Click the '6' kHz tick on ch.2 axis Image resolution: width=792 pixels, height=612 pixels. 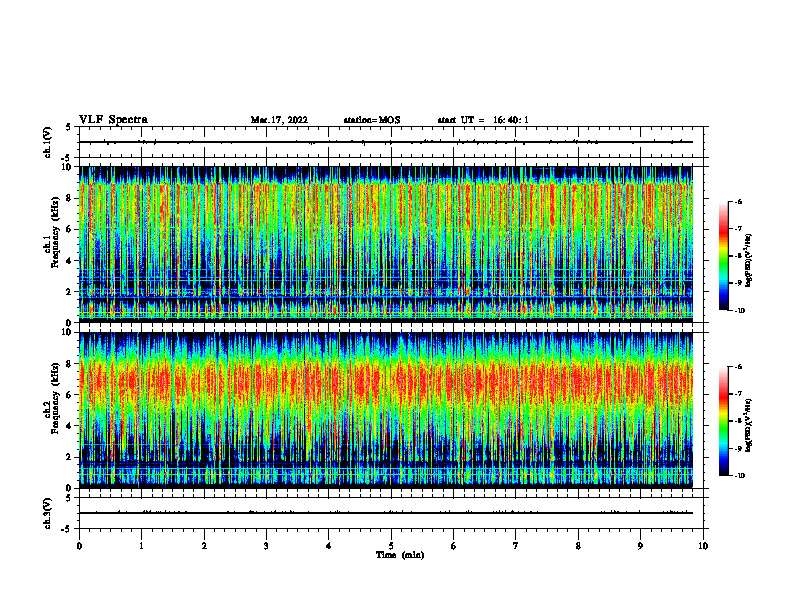70,395
